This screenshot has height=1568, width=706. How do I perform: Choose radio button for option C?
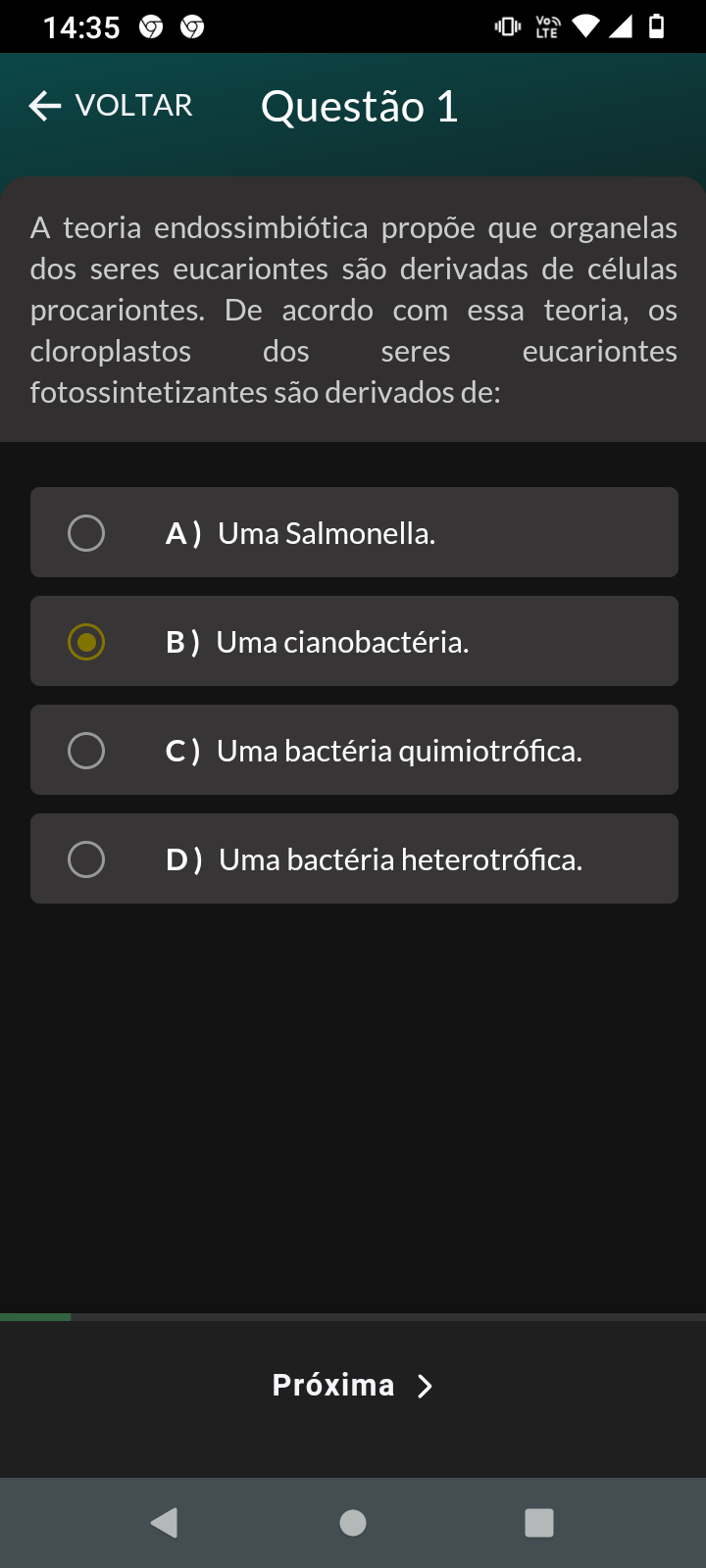(86, 751)
